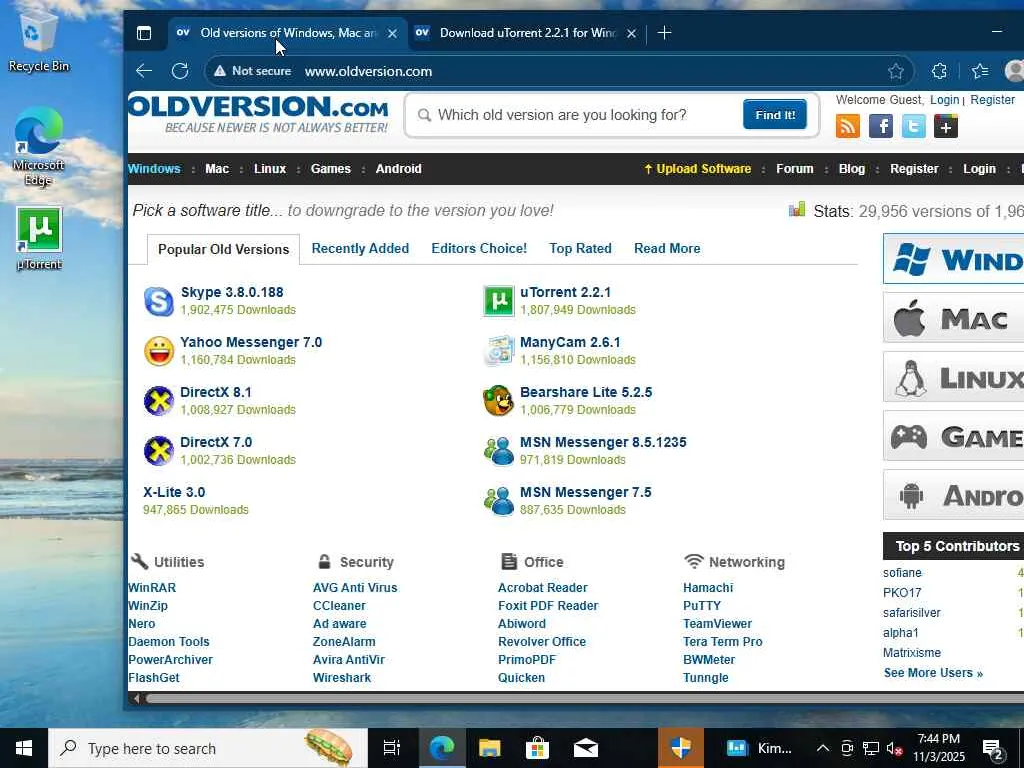Click the Skype logo icon

159,301
